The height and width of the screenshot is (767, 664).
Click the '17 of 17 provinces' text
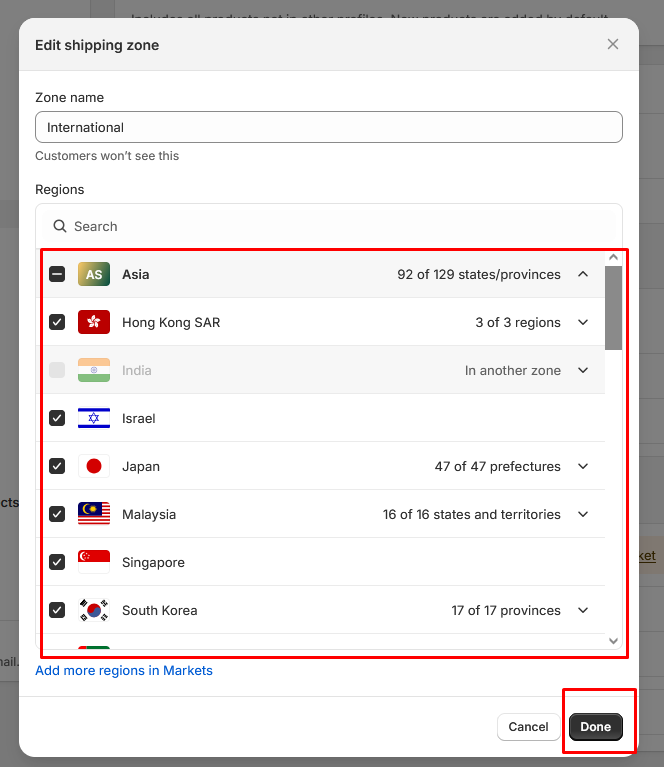pyautogui.click(x=505, y=610)
